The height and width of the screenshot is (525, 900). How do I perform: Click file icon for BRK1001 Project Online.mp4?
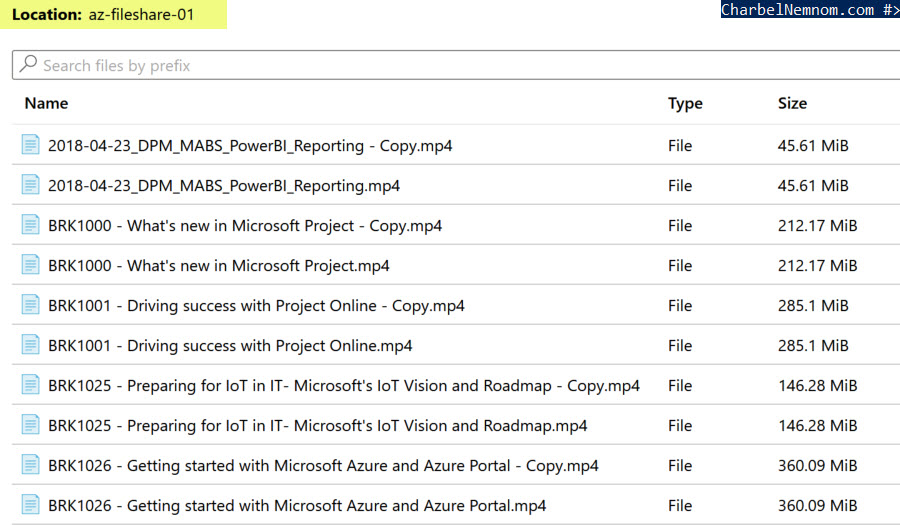(x=30, y=345)
